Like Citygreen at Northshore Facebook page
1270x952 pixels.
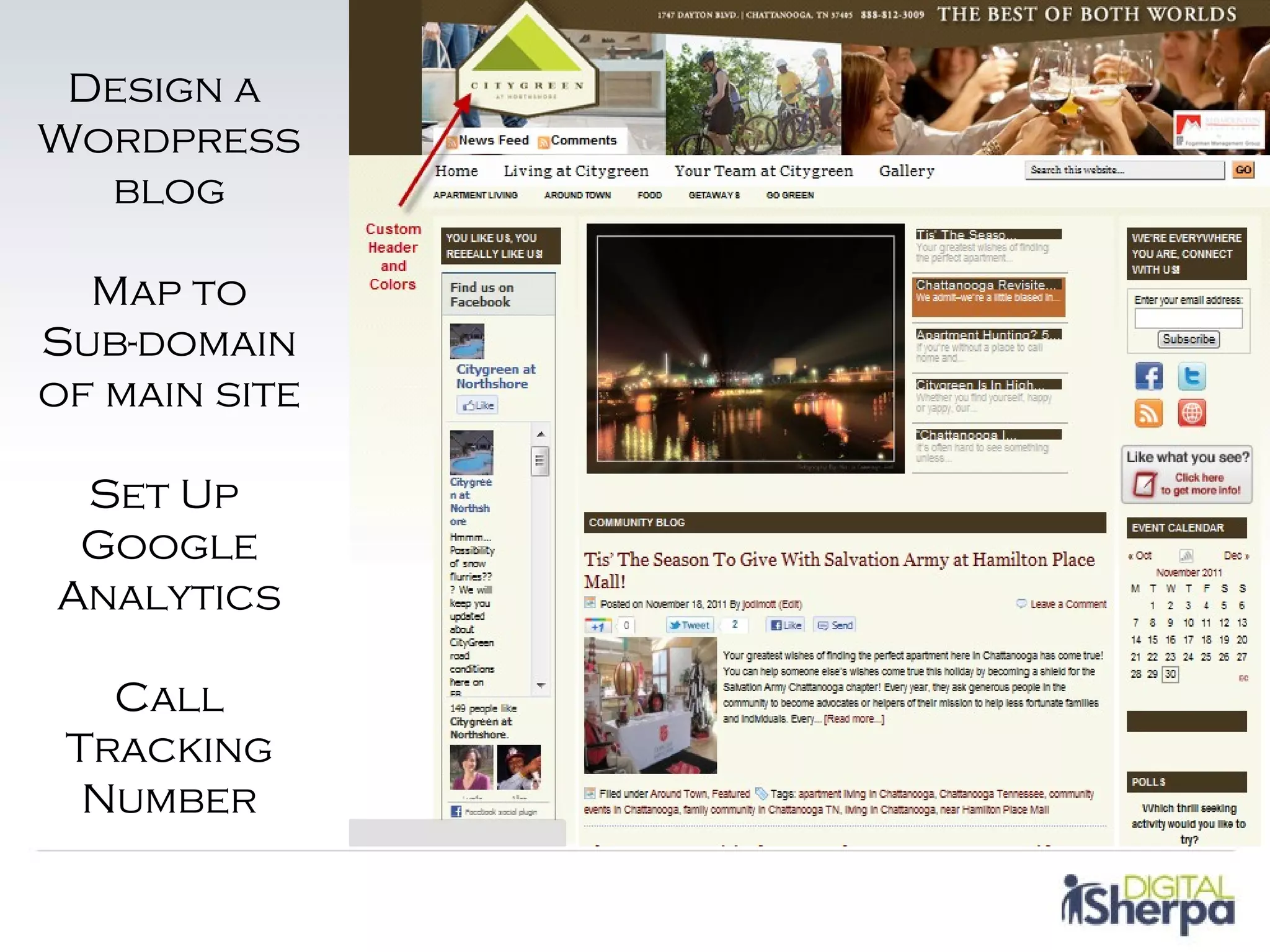(x=477, y=405)
